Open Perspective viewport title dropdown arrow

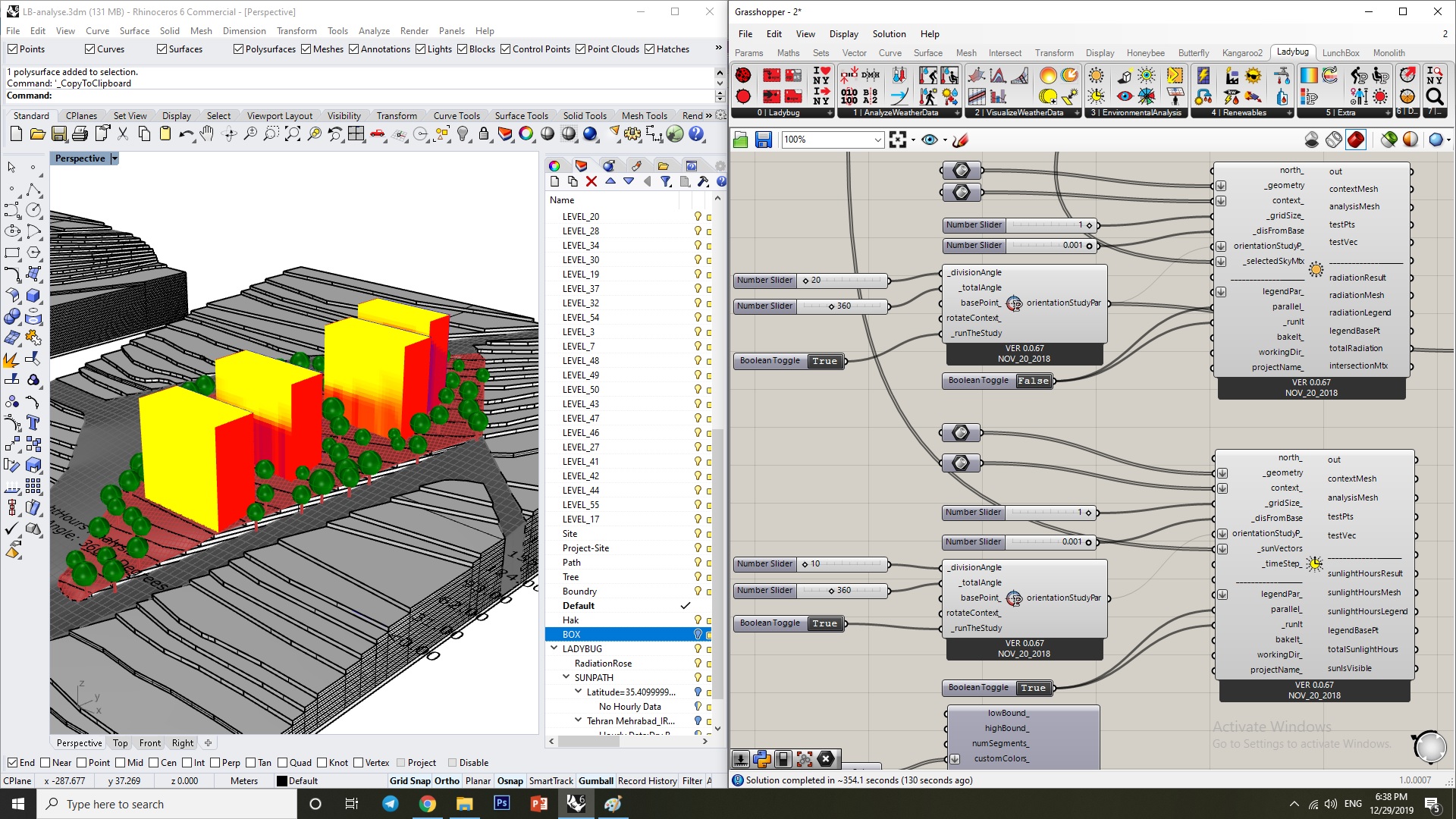[x=115, y=158]
